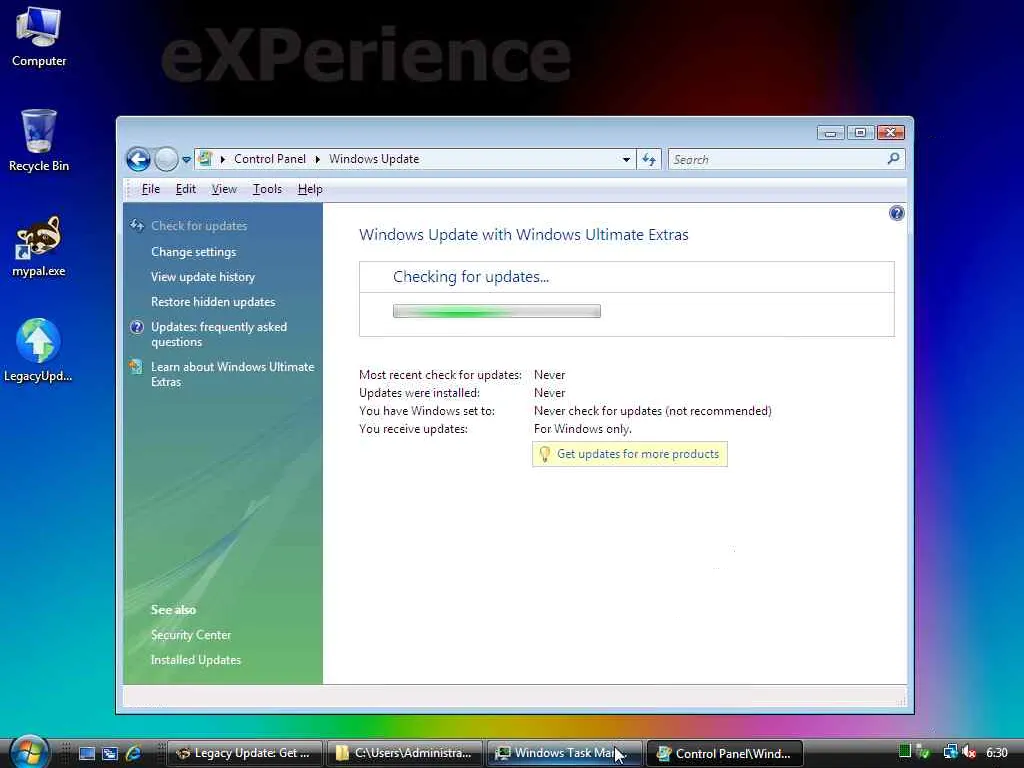This screenshot has height=768, width=1024.
Task: Open the address bar history dropdown
Action: (626, 159)
